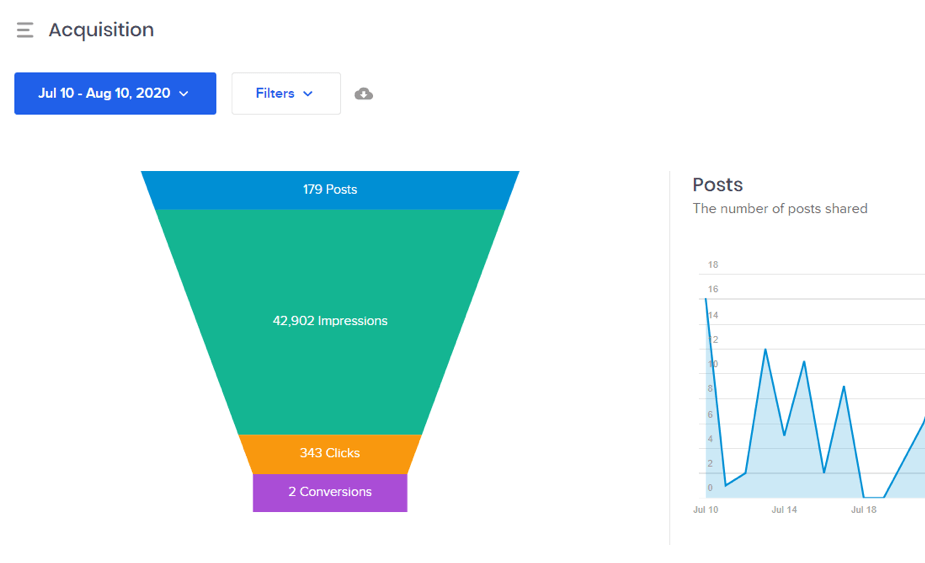The image size is (925, 563).
Task: Select the 343 Clicks funnel segment
Action: tap(330, 453)
